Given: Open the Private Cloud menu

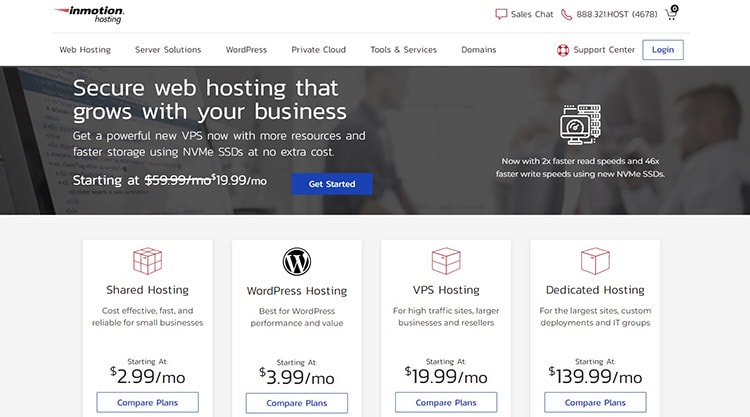Looking at the screenshot, I should [x=319, y=50].
